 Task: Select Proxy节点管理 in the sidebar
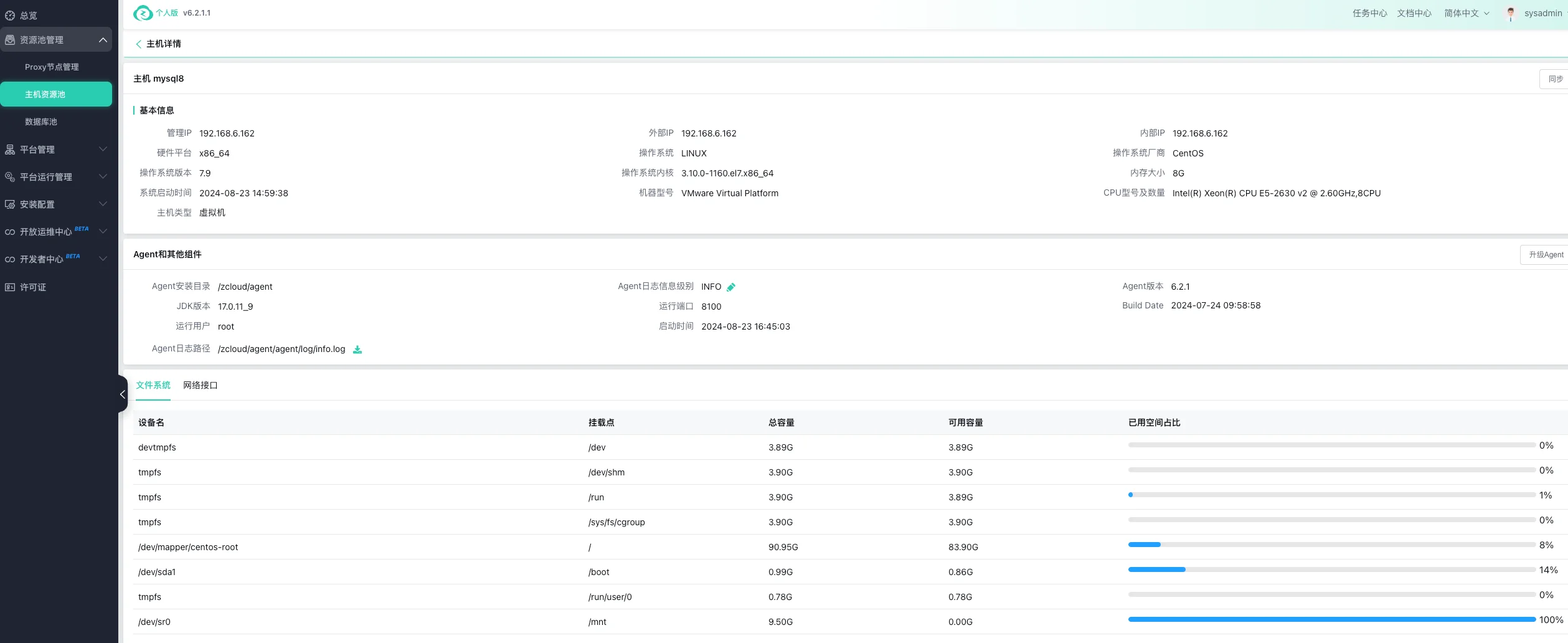pyautogui.click(x=52, y=67)
